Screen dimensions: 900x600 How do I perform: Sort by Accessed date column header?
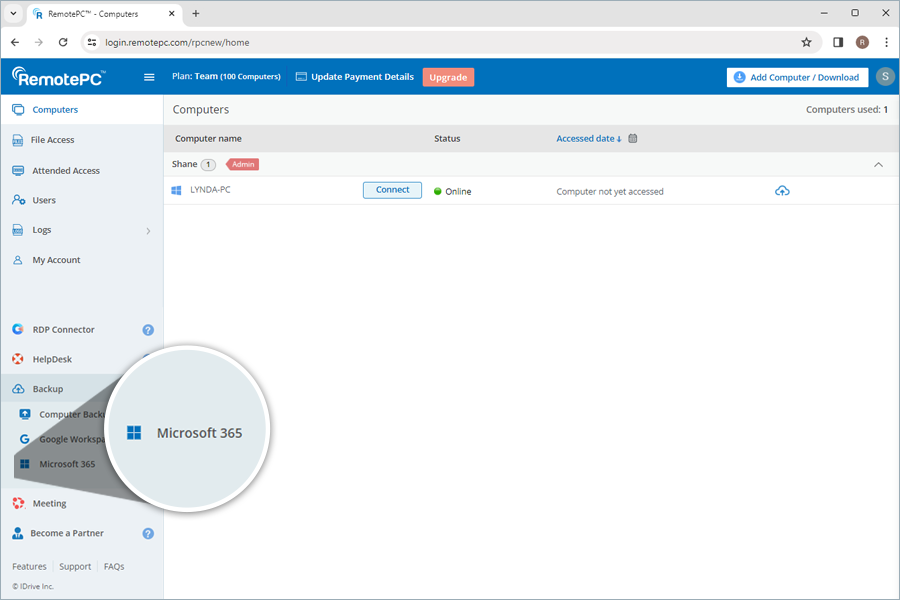pyautogui.click(x=588, y=139)
